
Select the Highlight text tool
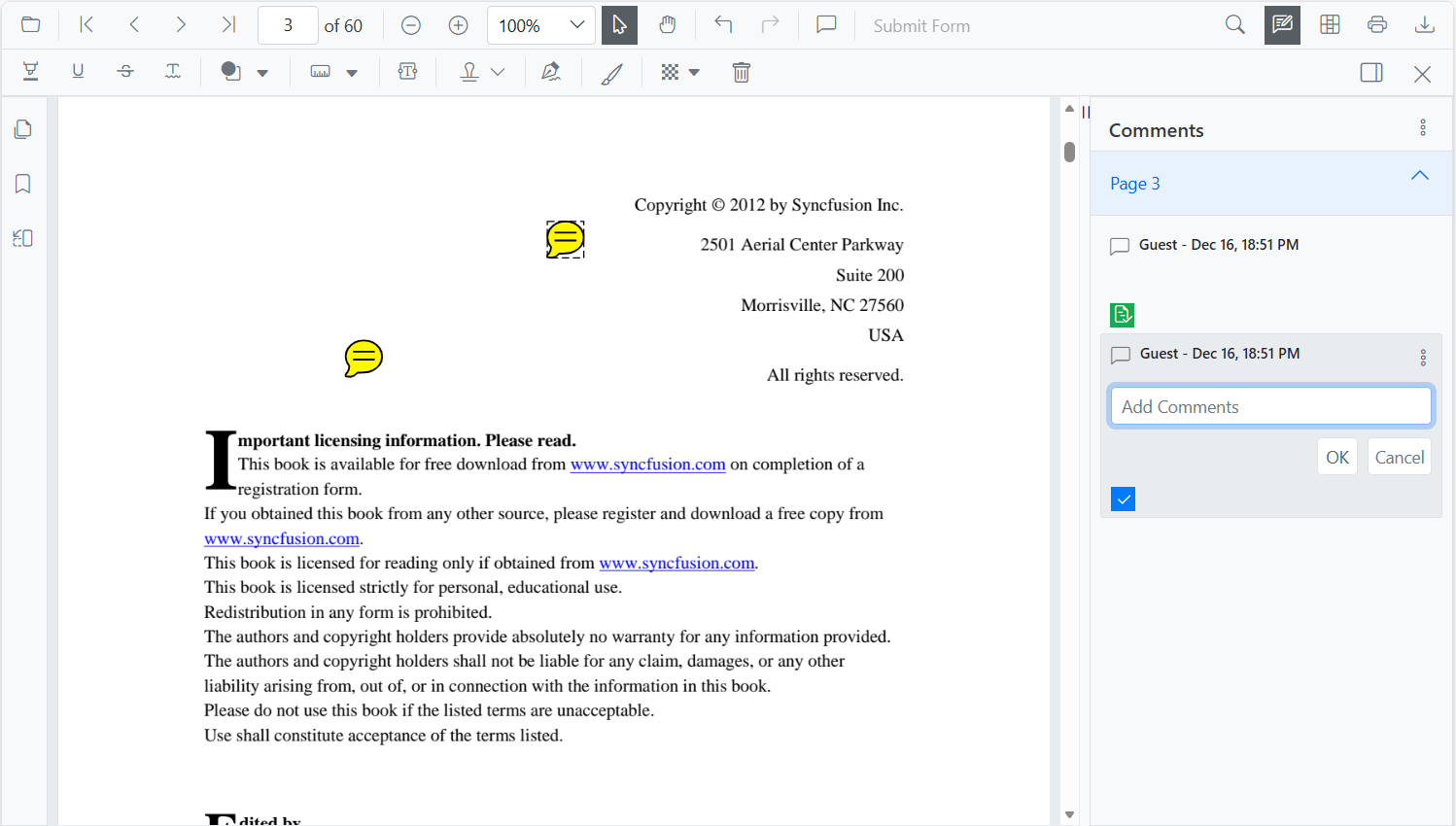tap(29, 71)
